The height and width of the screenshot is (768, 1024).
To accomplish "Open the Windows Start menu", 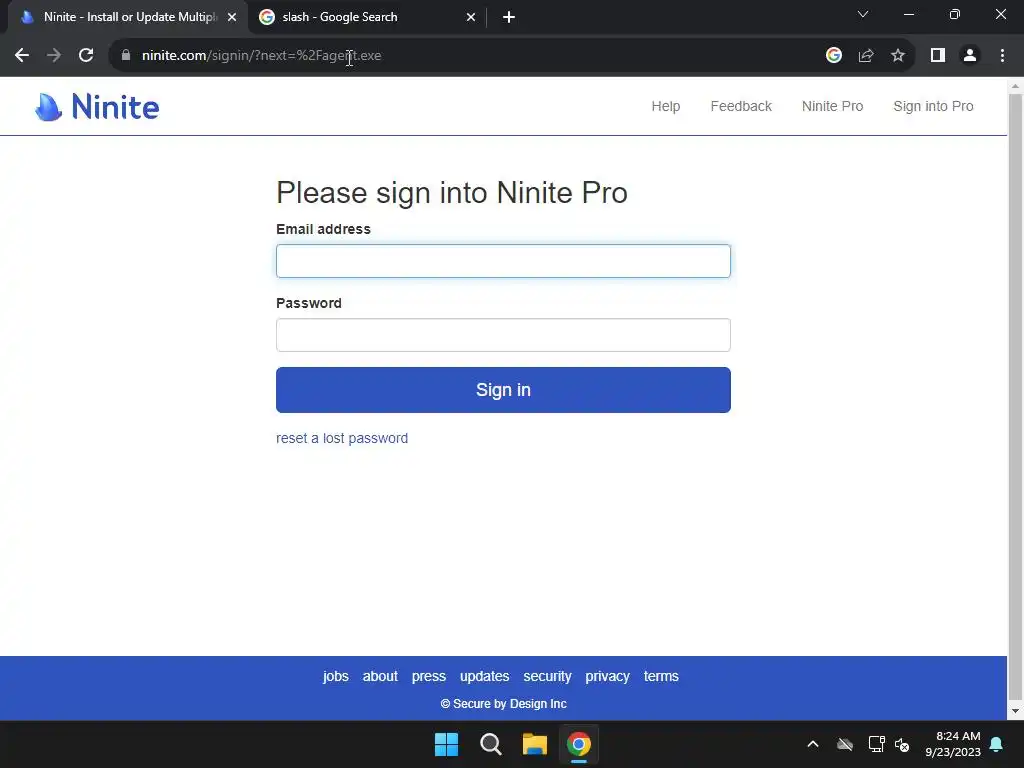I will (447, 744).
